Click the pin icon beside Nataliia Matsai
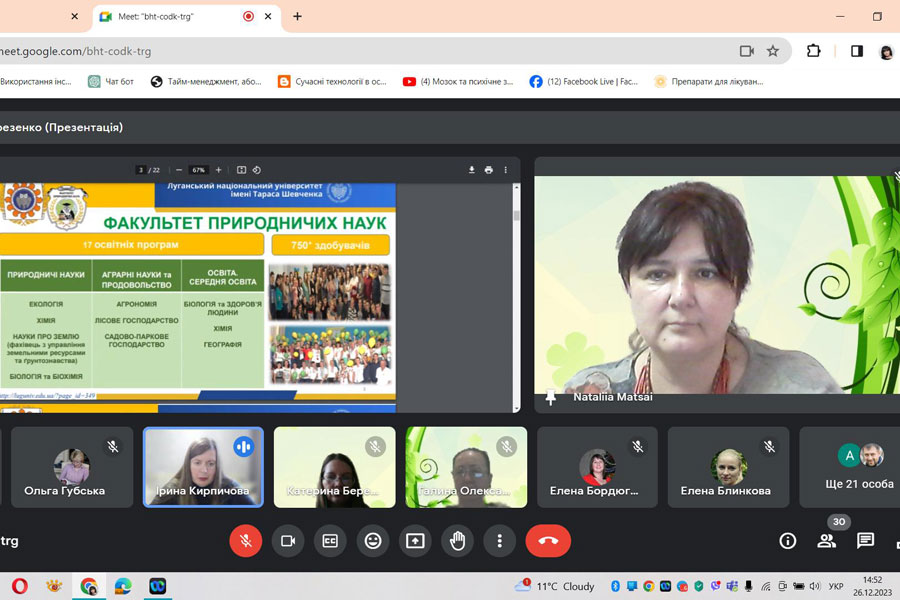 tap(550, 397)
